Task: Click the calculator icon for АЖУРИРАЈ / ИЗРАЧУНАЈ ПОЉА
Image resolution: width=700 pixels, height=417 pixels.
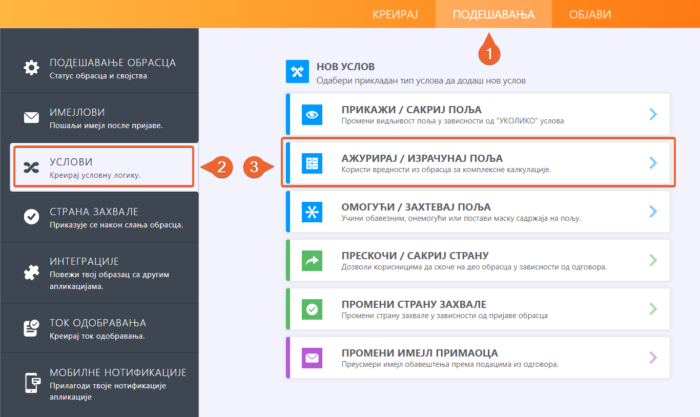Action: pos(312,163)
